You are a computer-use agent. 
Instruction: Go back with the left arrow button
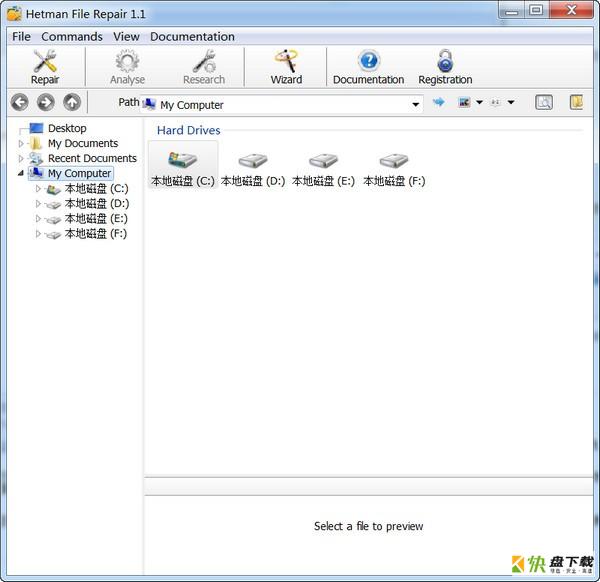20,102
